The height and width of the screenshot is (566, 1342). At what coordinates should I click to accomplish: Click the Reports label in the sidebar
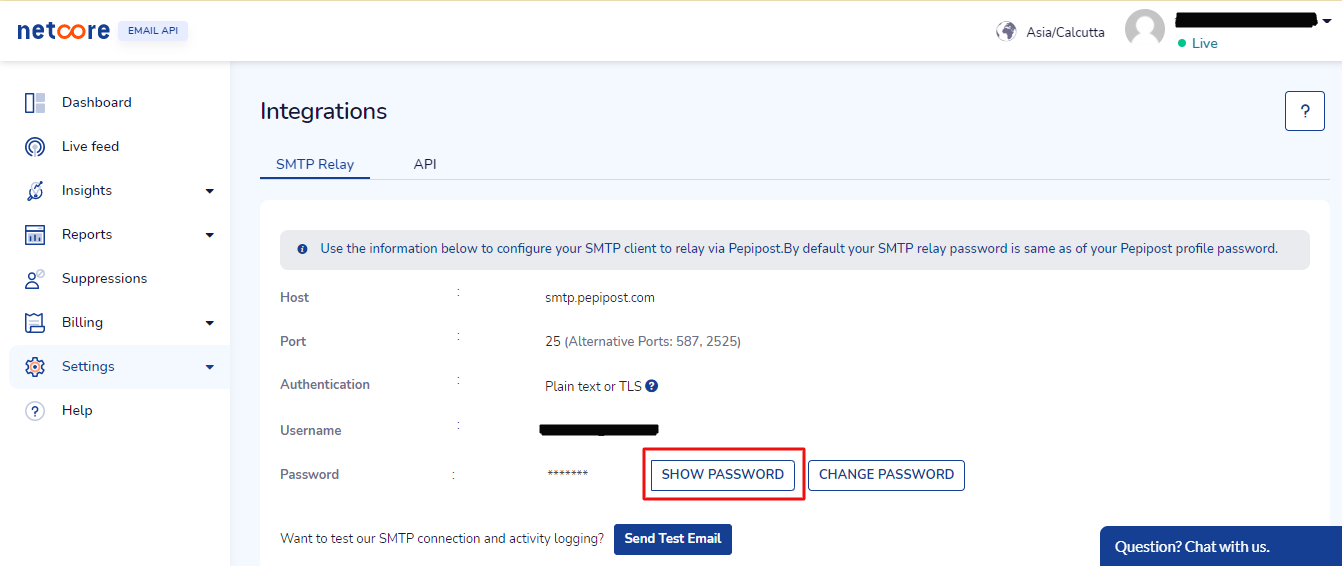coord(87,235)
